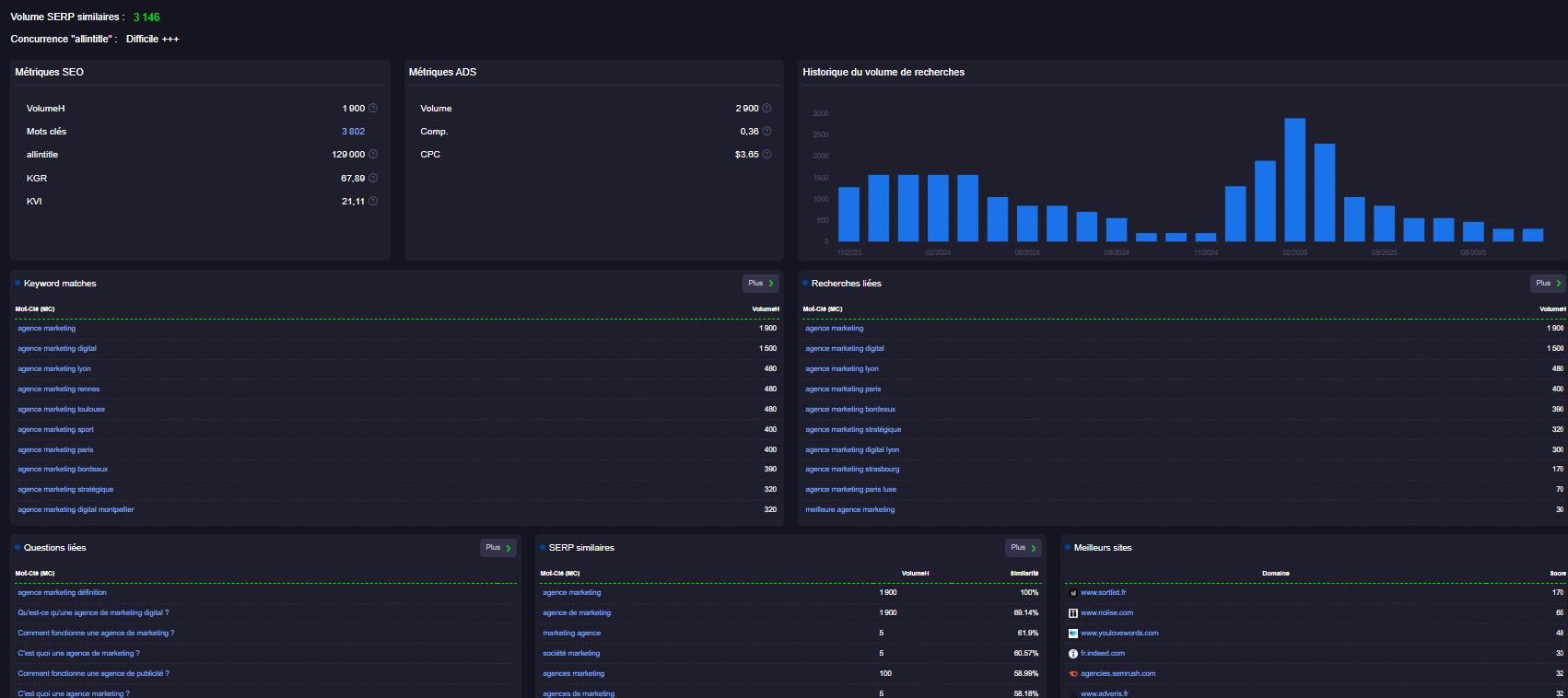Open keyword 'agence marketing digital montpellier'
The width and height of the screenshot is (1568, 698).
76,510
